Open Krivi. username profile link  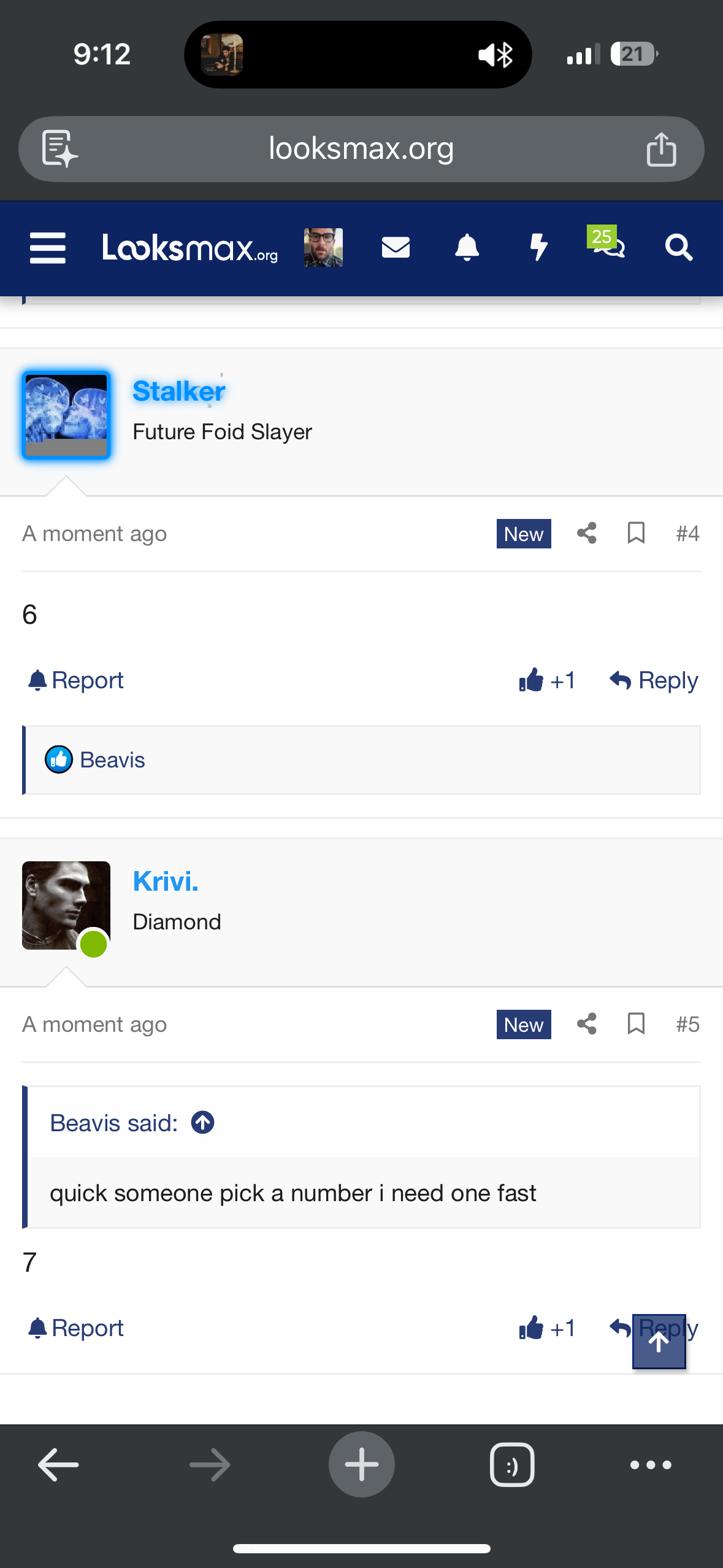[x=166, y=881]
